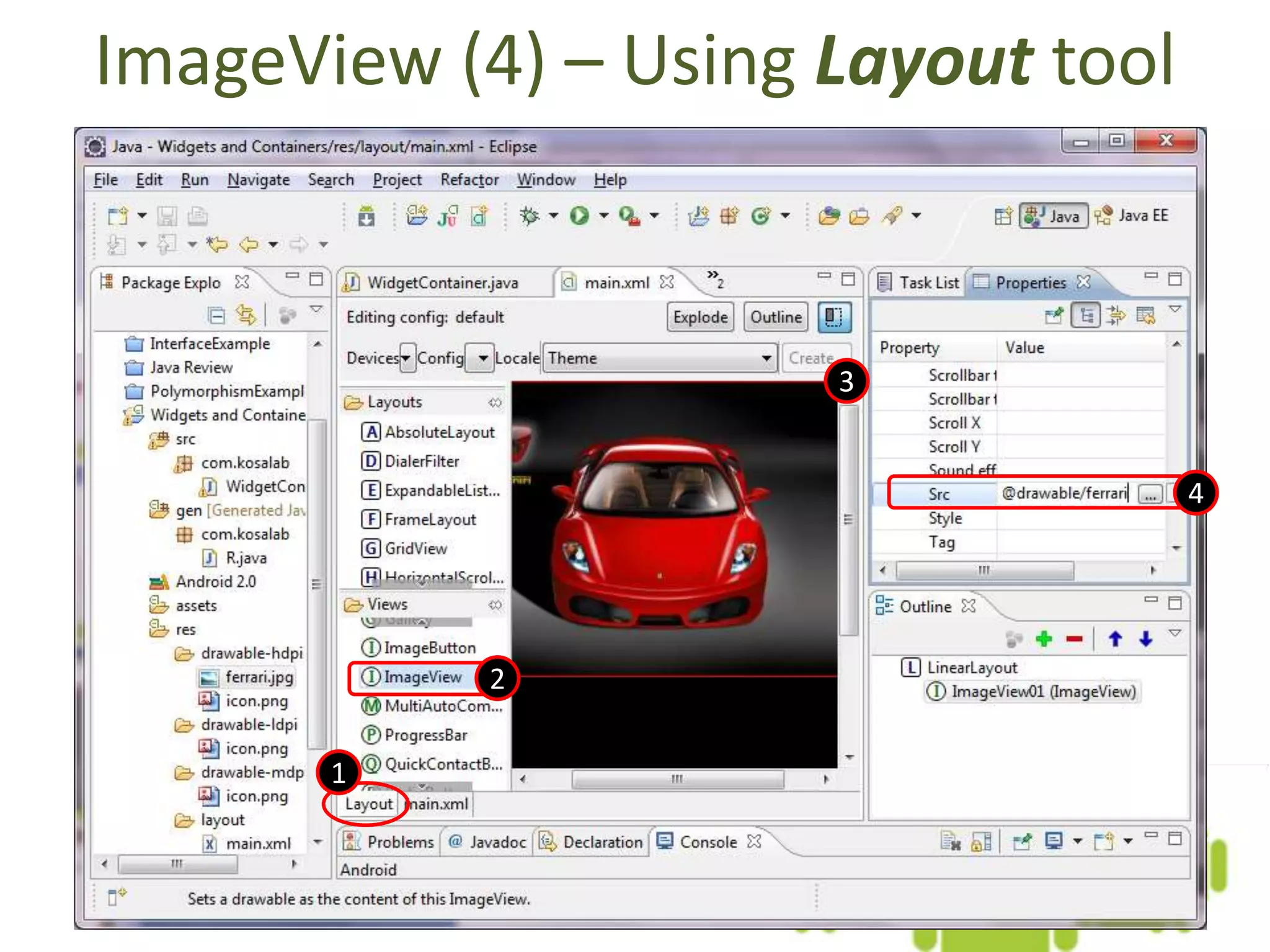Click the New Java Class icon
Viewport: 1270px width, 952px height.
click(760, 216)
